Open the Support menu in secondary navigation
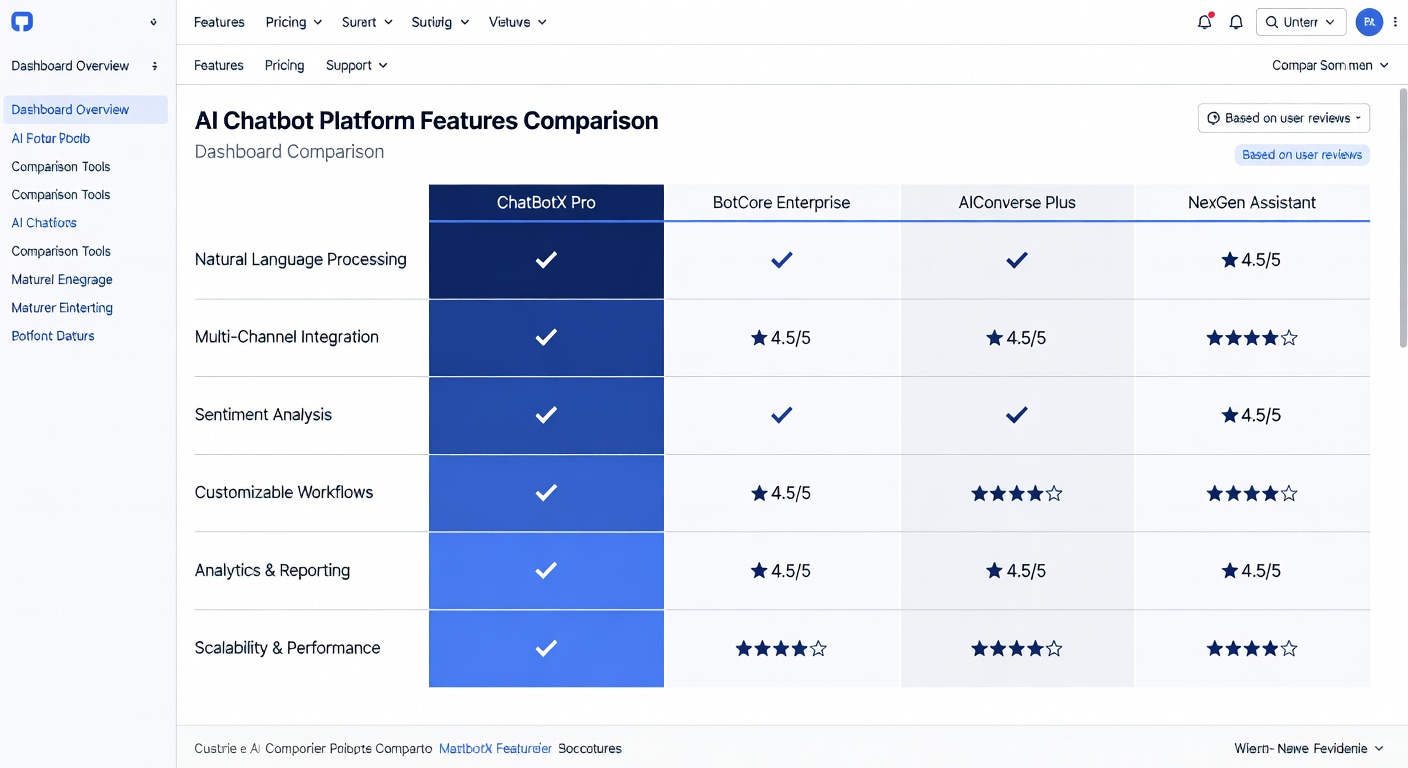 356,65
